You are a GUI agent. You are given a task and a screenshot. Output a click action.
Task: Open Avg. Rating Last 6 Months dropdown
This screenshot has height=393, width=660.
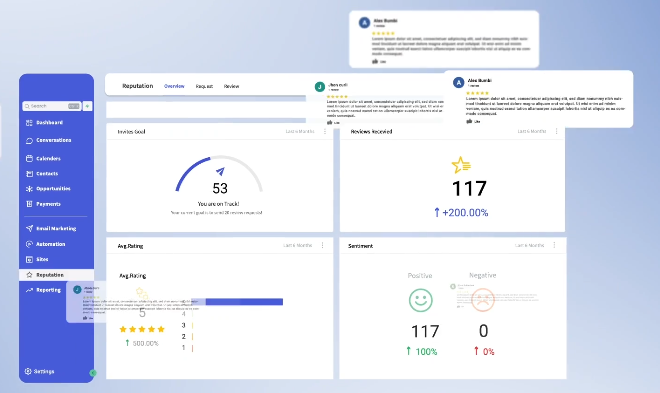(298, 245)
